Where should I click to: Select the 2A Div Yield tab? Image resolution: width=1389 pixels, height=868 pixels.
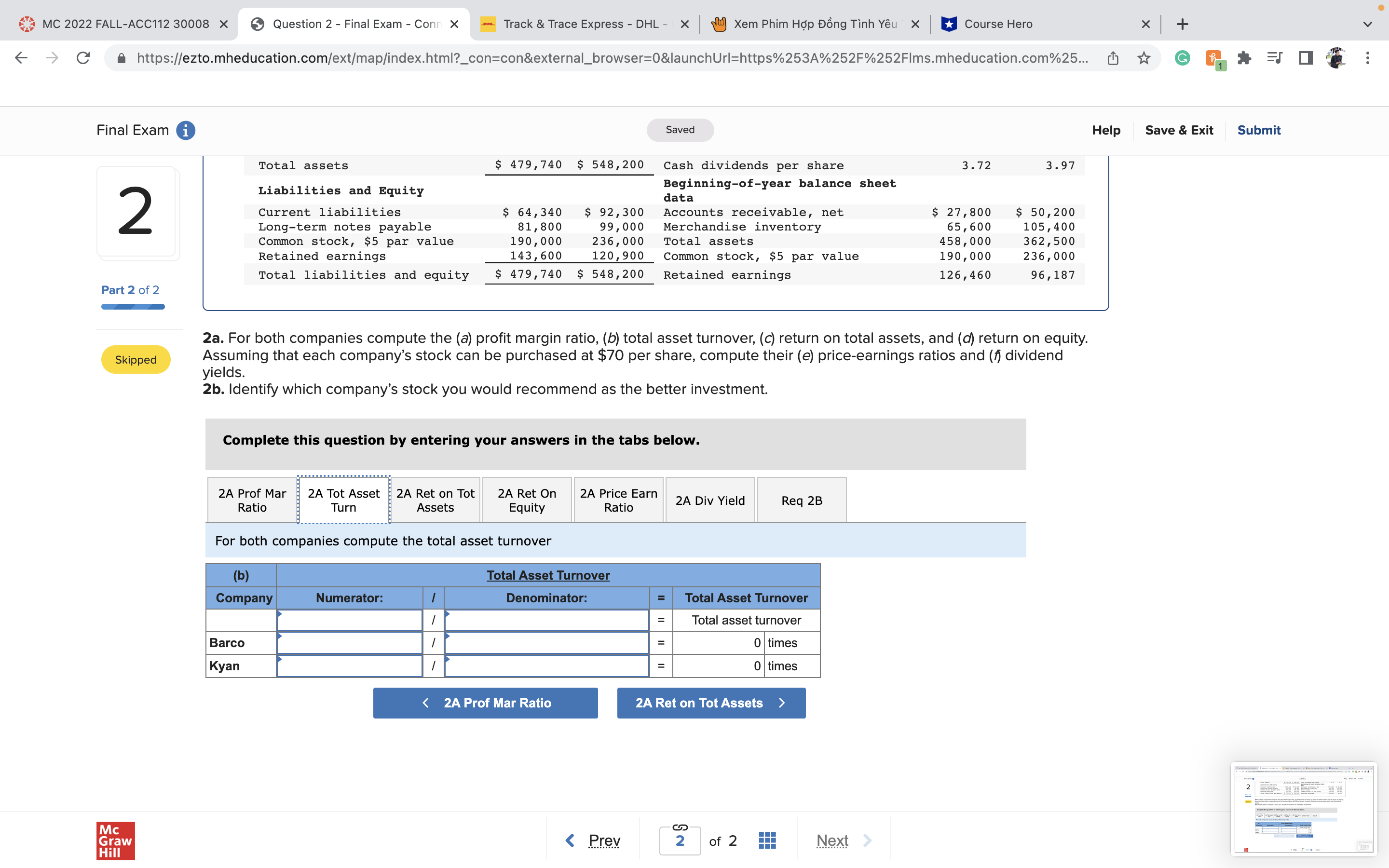pyautogui.click(x=709, y=500)
